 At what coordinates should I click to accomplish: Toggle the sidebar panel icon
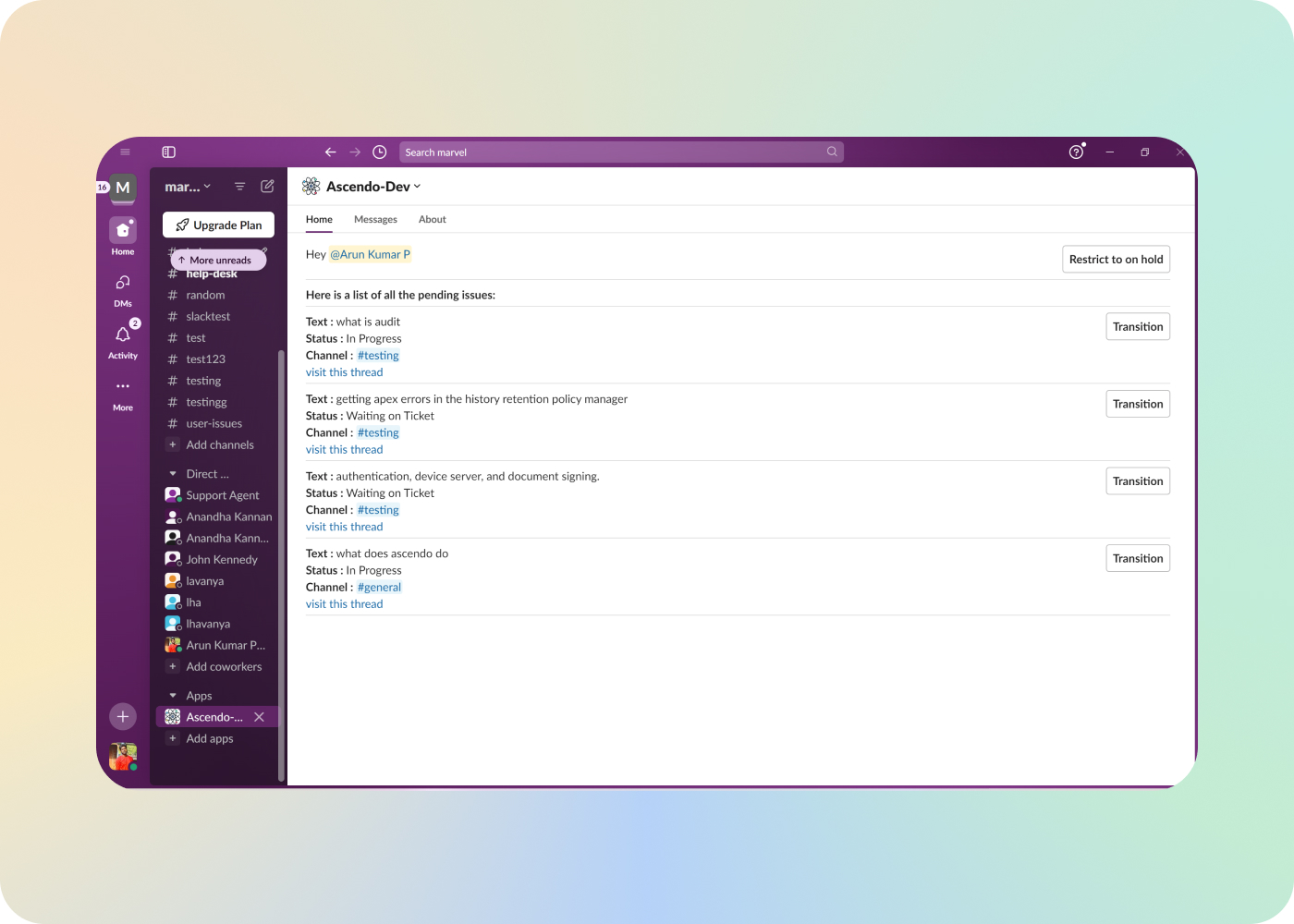tap(168, 152)
